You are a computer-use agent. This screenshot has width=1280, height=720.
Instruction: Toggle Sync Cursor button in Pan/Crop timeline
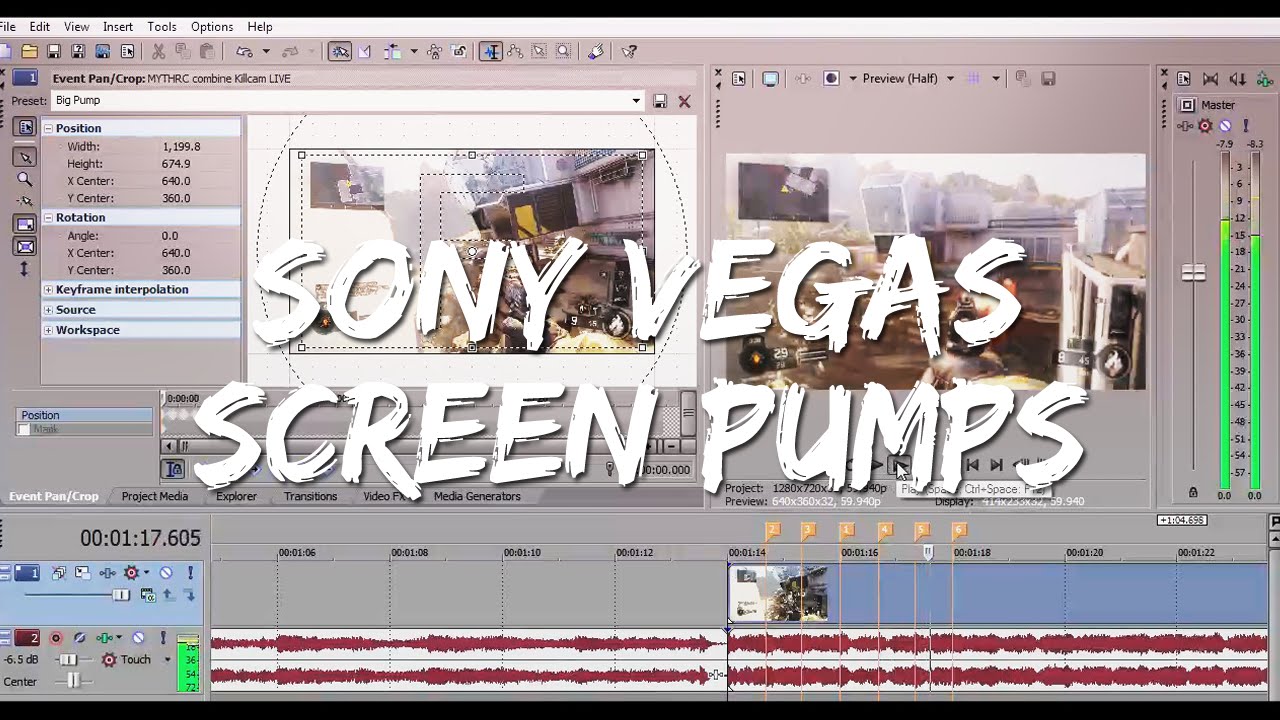174,469
